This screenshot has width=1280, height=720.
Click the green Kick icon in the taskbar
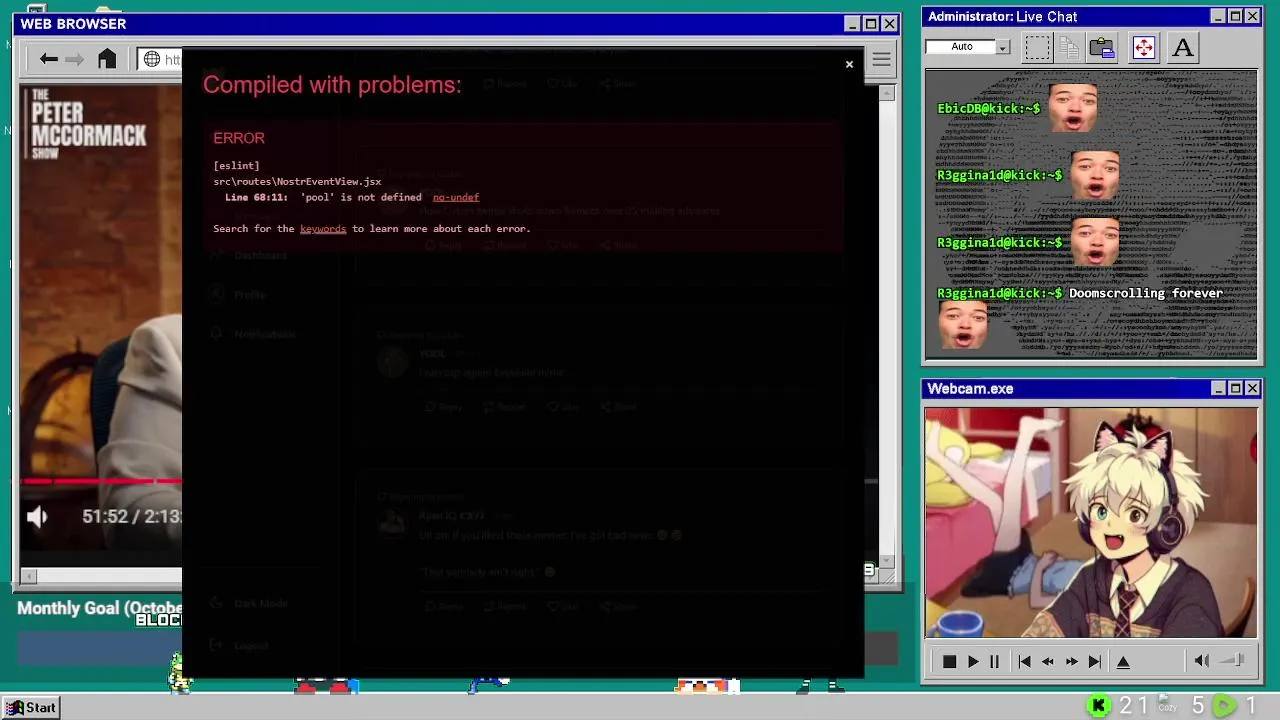pyautogui.click(x=1098, y=707)
